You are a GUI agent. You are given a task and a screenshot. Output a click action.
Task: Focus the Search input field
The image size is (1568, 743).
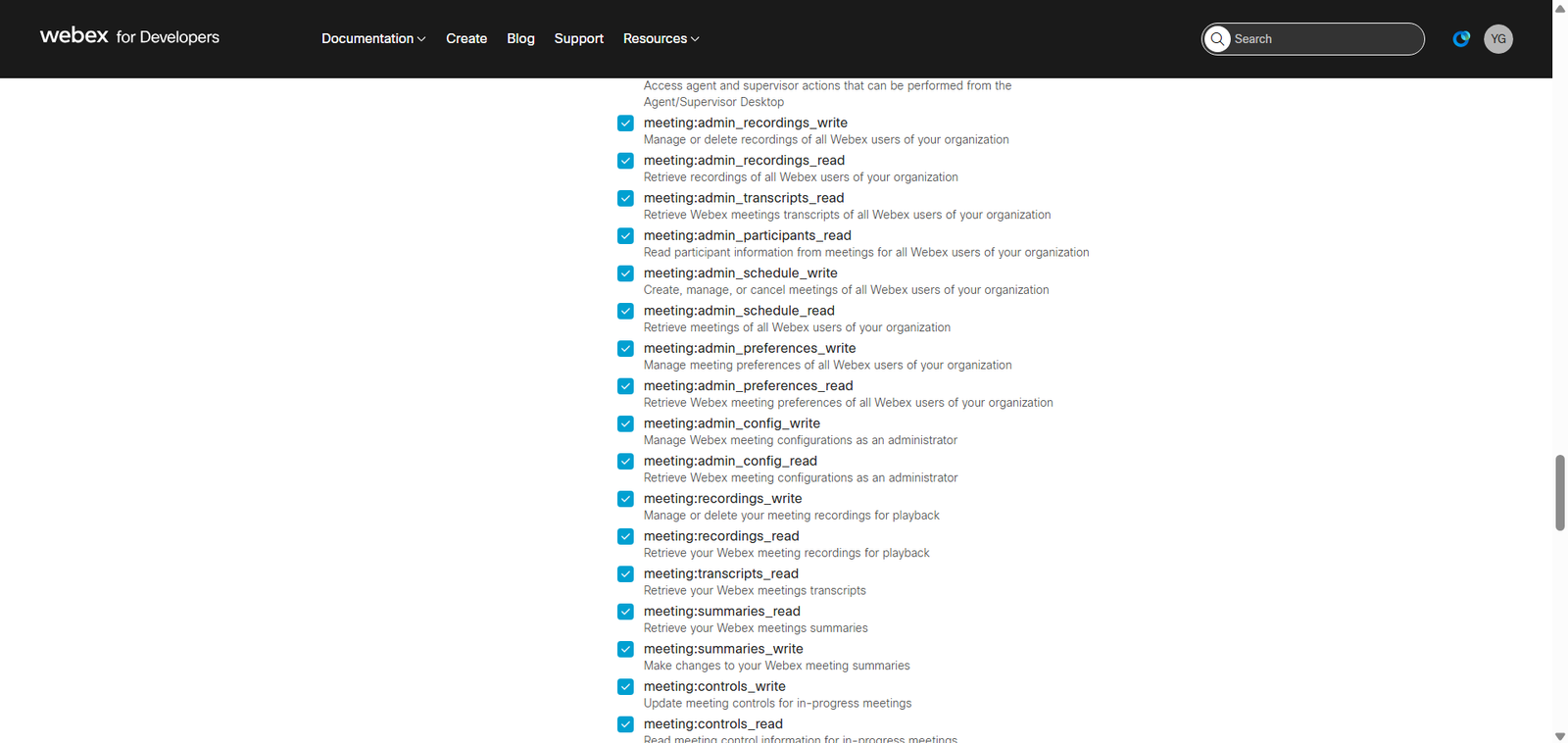coord(1323,39)
